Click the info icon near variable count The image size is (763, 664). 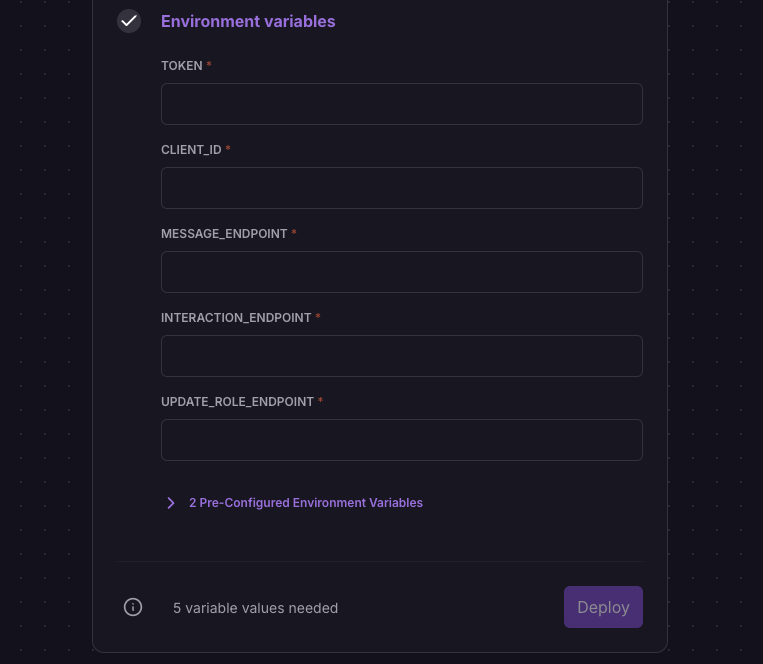133,607
